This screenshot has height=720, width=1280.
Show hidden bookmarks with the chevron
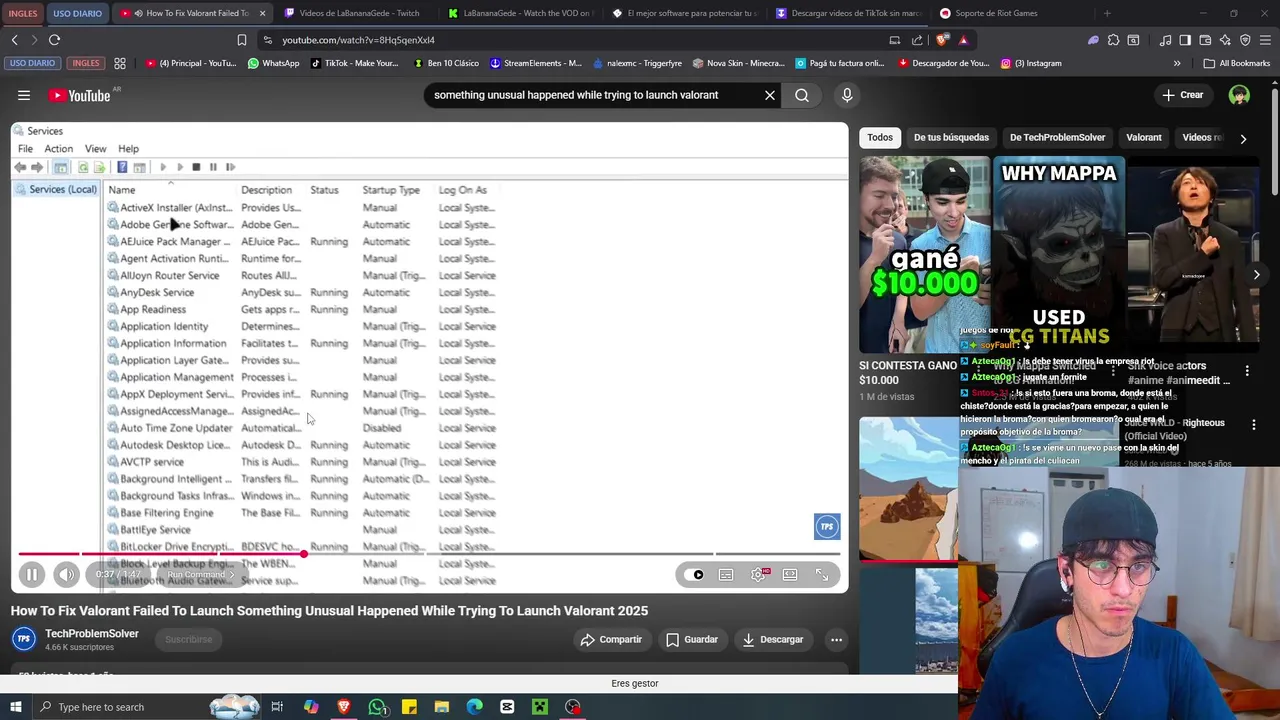(1177, 63)
